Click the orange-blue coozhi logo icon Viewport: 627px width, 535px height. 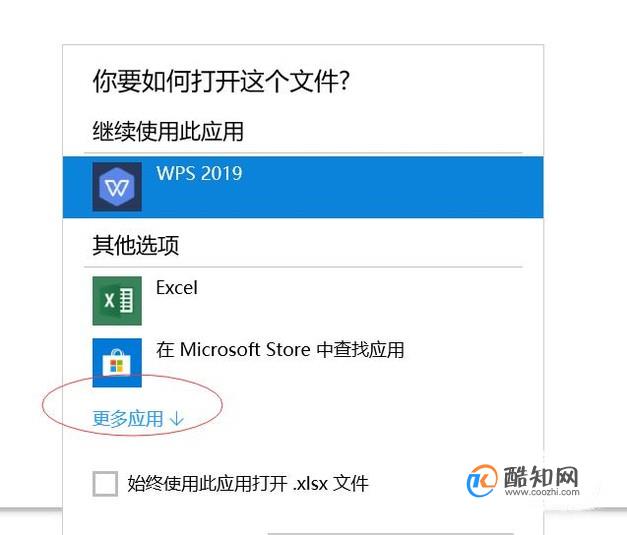pos(482,480)
